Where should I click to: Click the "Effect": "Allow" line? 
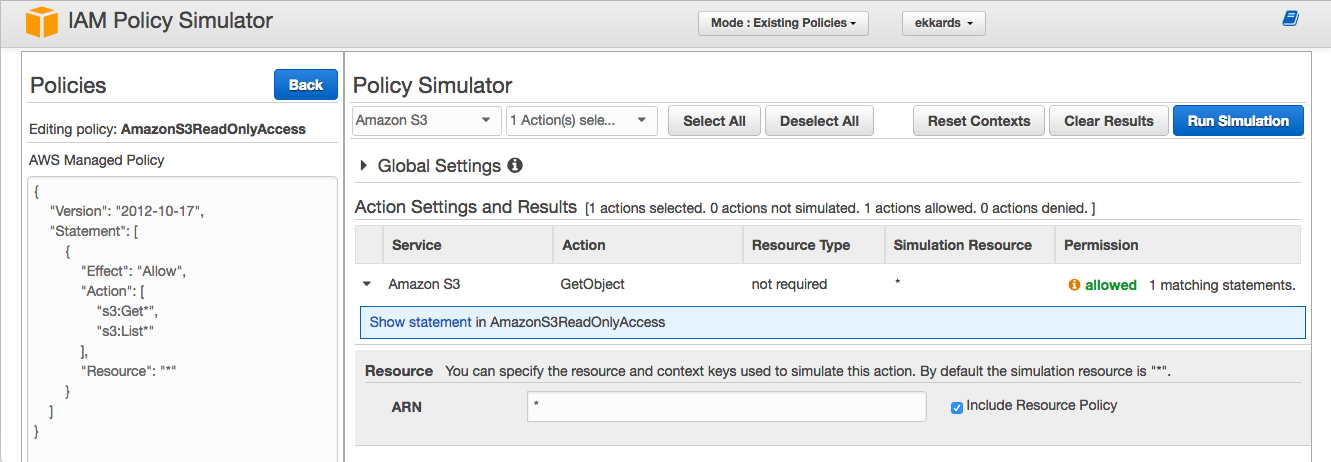[134, 271]
